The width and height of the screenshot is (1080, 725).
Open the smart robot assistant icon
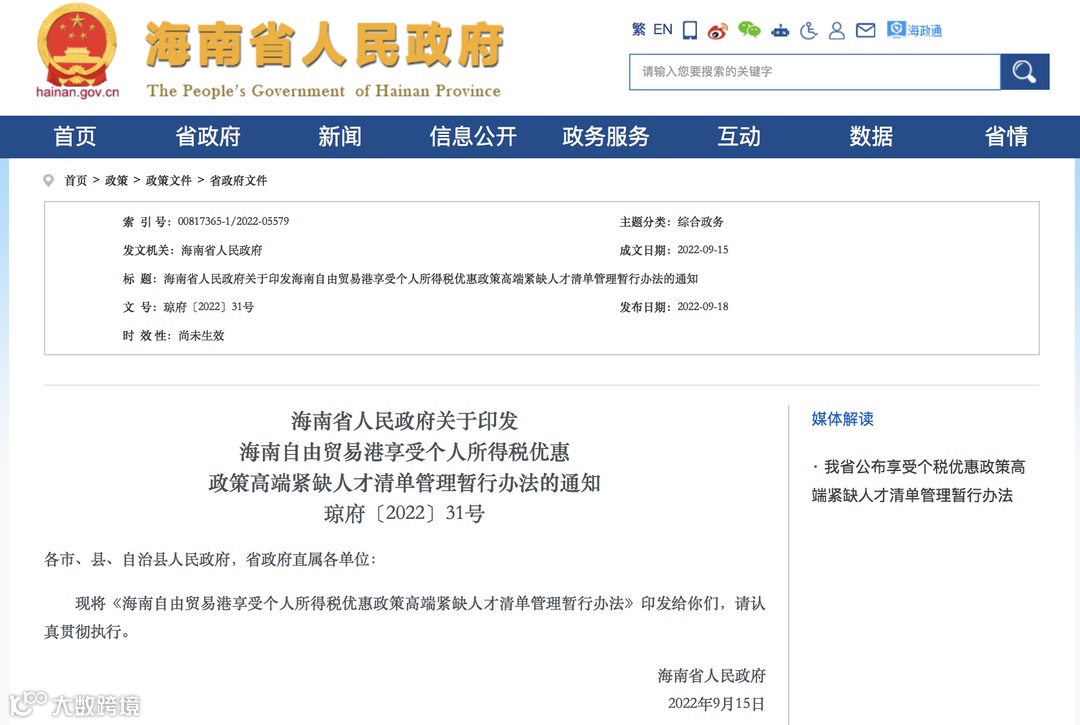tap(780, 30)
